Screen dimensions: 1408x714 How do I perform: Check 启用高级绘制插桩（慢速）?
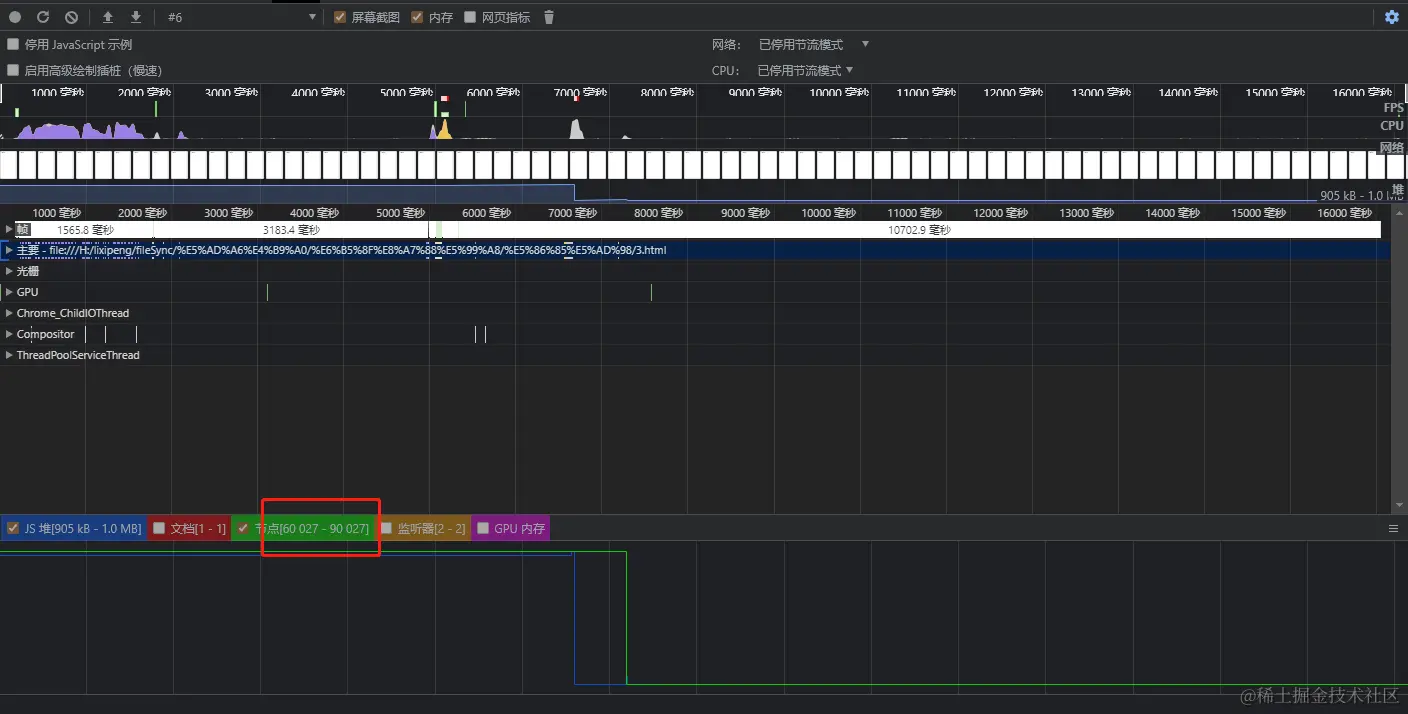click(x=13, y=71)
